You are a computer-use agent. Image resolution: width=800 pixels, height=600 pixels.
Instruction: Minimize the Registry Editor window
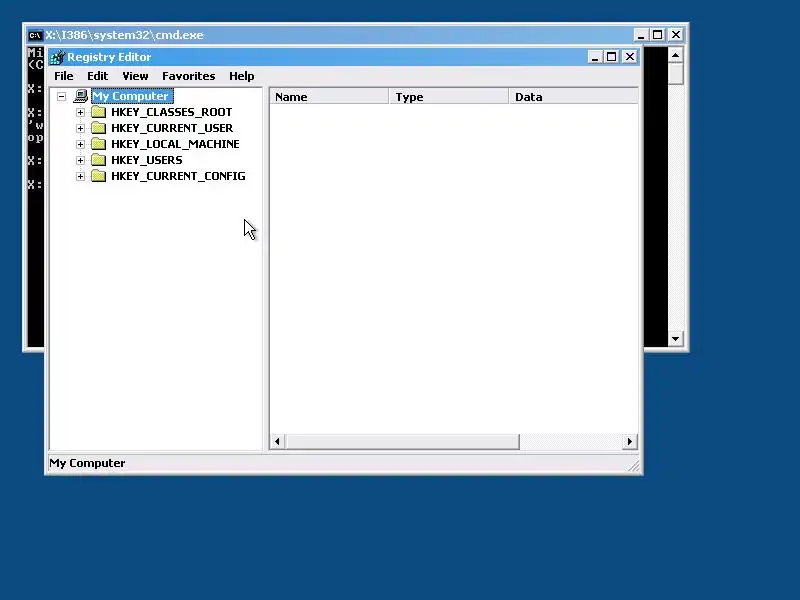pyautogui.click(x=594, y=57)
